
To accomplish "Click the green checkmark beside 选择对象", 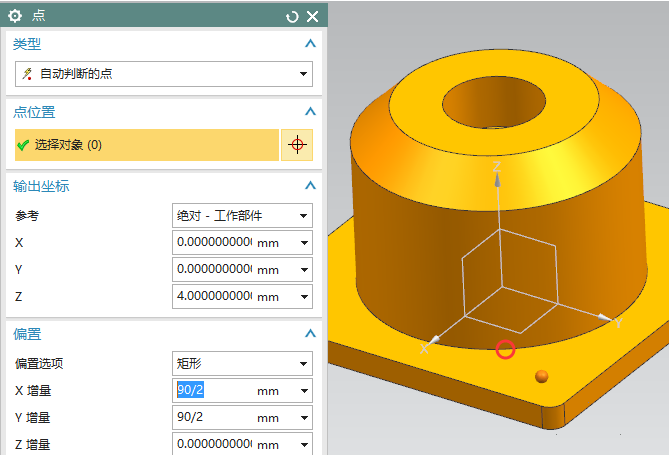I will pyautogui.click(x=23, y=145).
